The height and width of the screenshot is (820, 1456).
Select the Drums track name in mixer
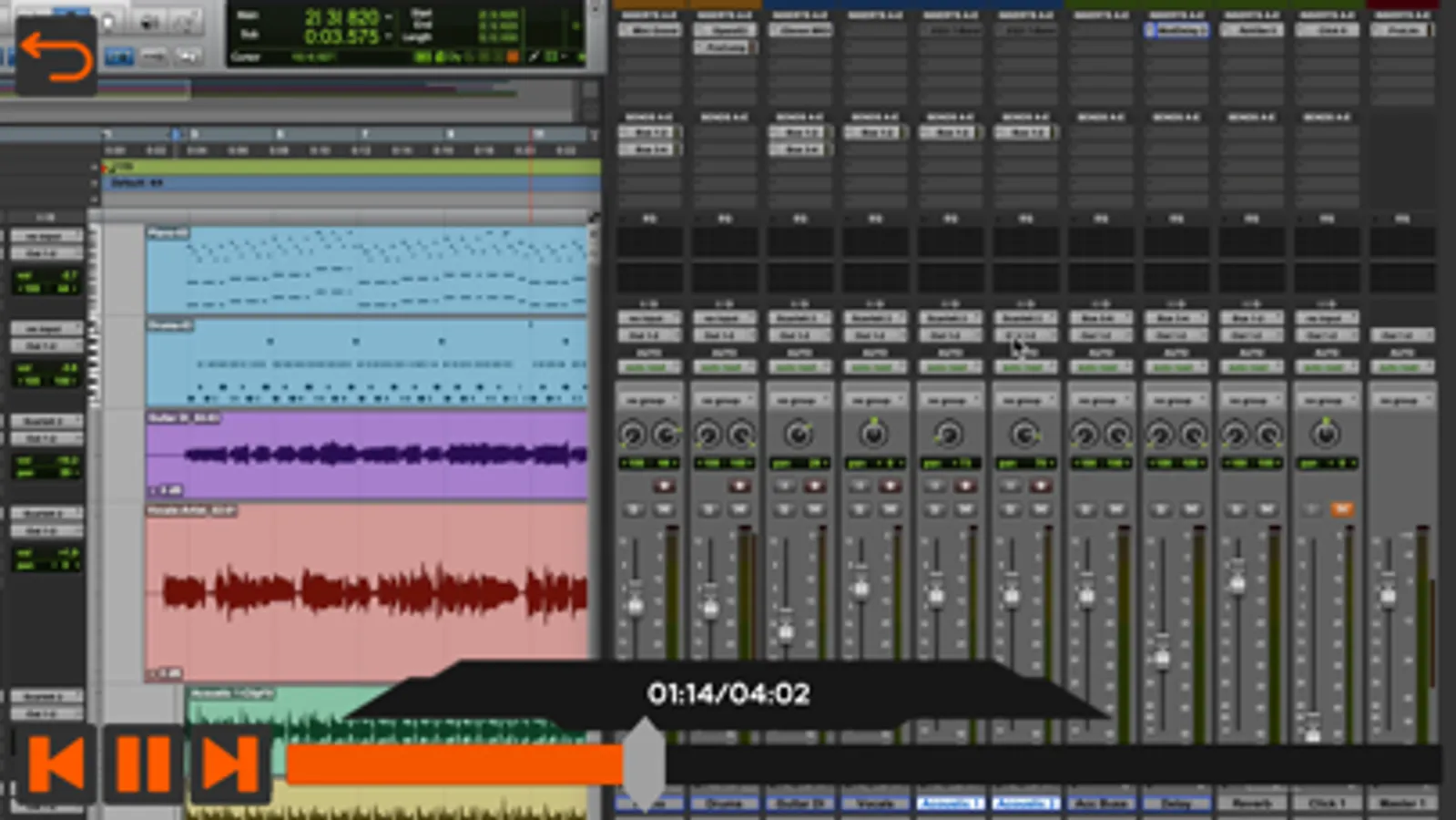pos(725,804)
